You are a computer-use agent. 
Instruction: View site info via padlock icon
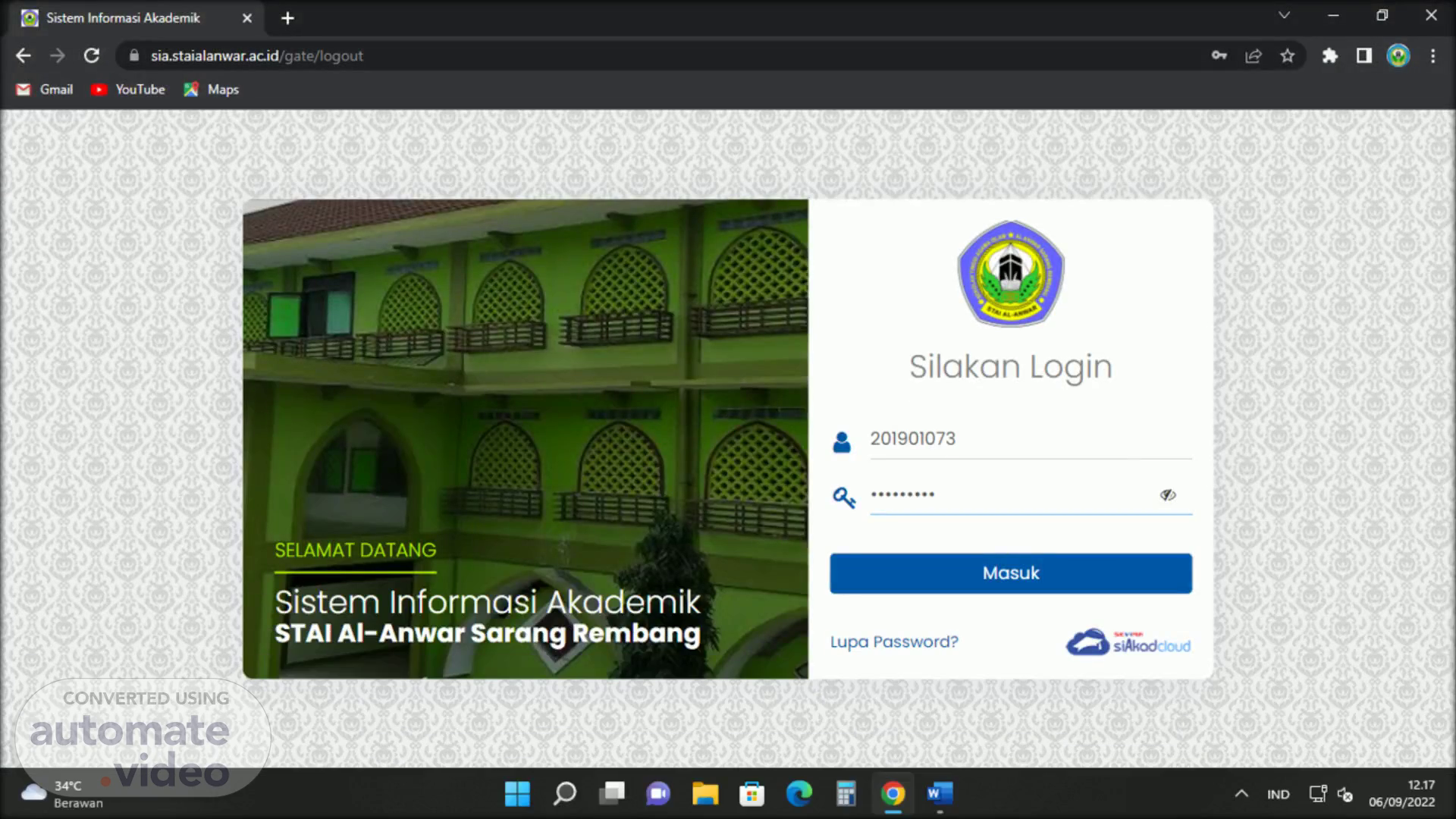click(x=134, y=55)
